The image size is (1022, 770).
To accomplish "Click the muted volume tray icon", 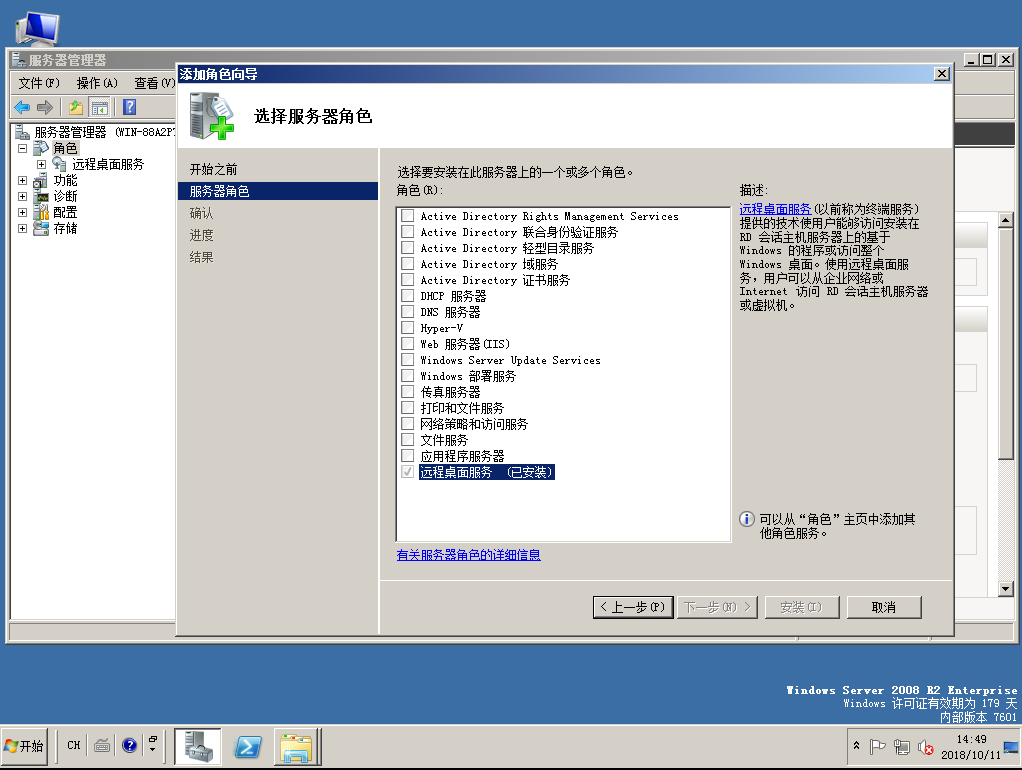I will click(x=926, y=747).
